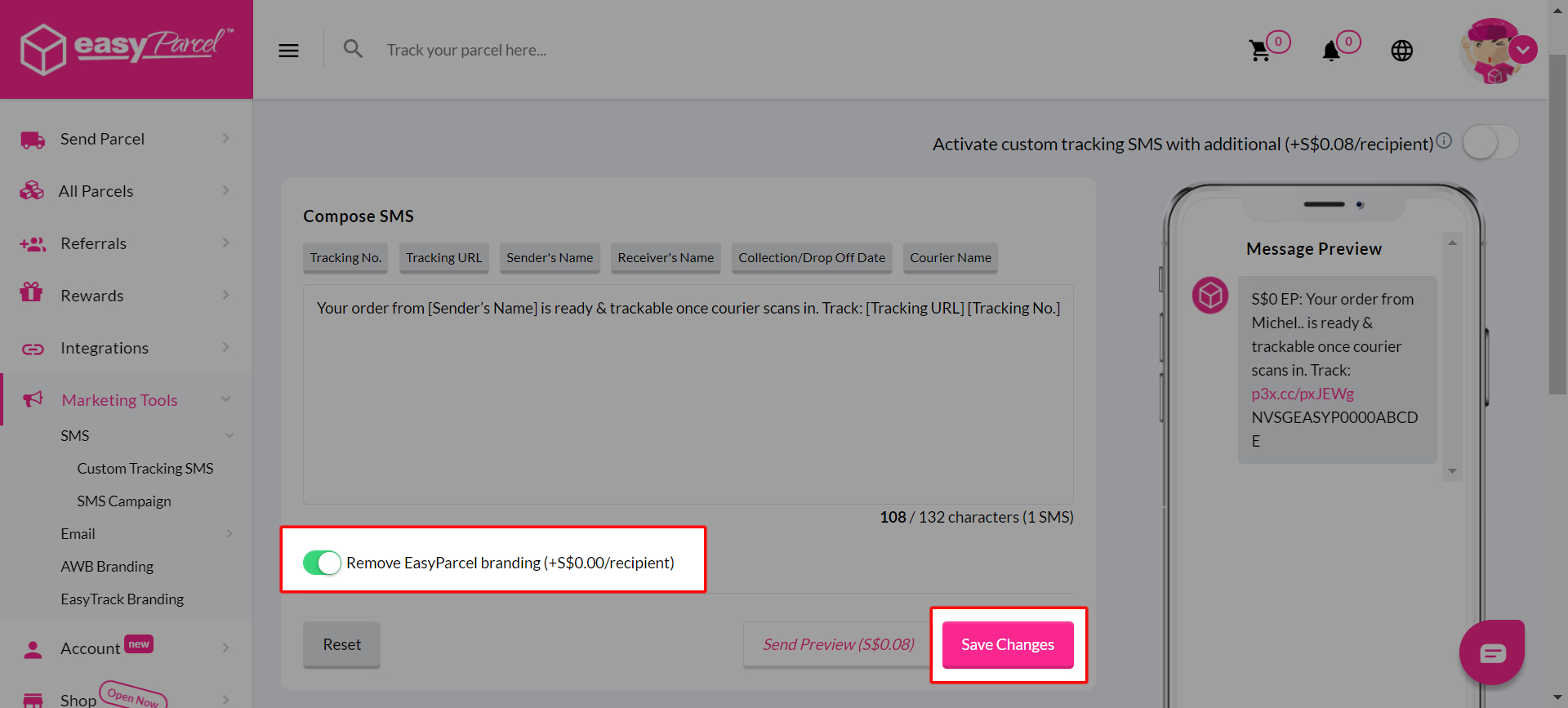The height and width of the screenshot is (708, 1568).
Task: Enable custom tracking SMS activation switch
Action: point(1490,143)
